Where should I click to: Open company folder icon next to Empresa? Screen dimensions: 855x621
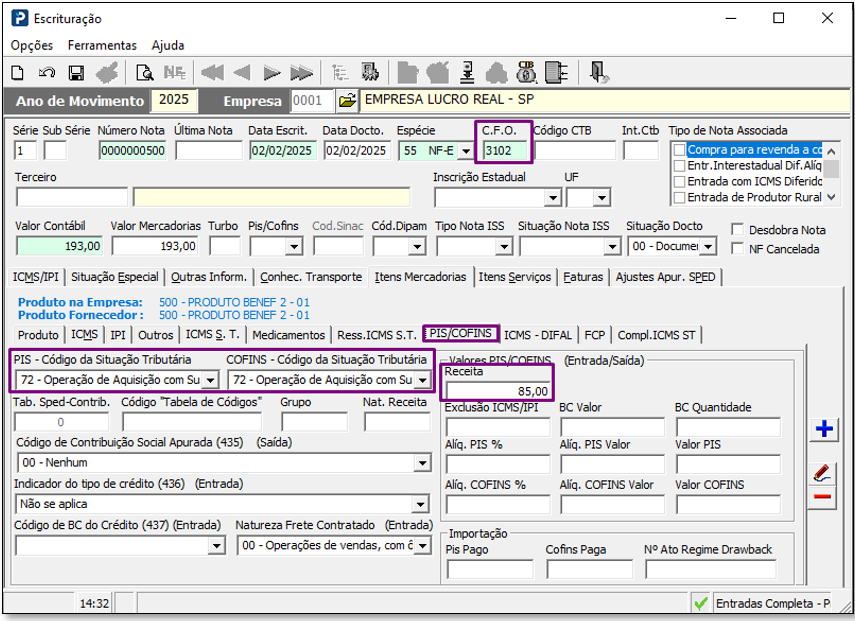pyautogui.click(x=346, y=101)
